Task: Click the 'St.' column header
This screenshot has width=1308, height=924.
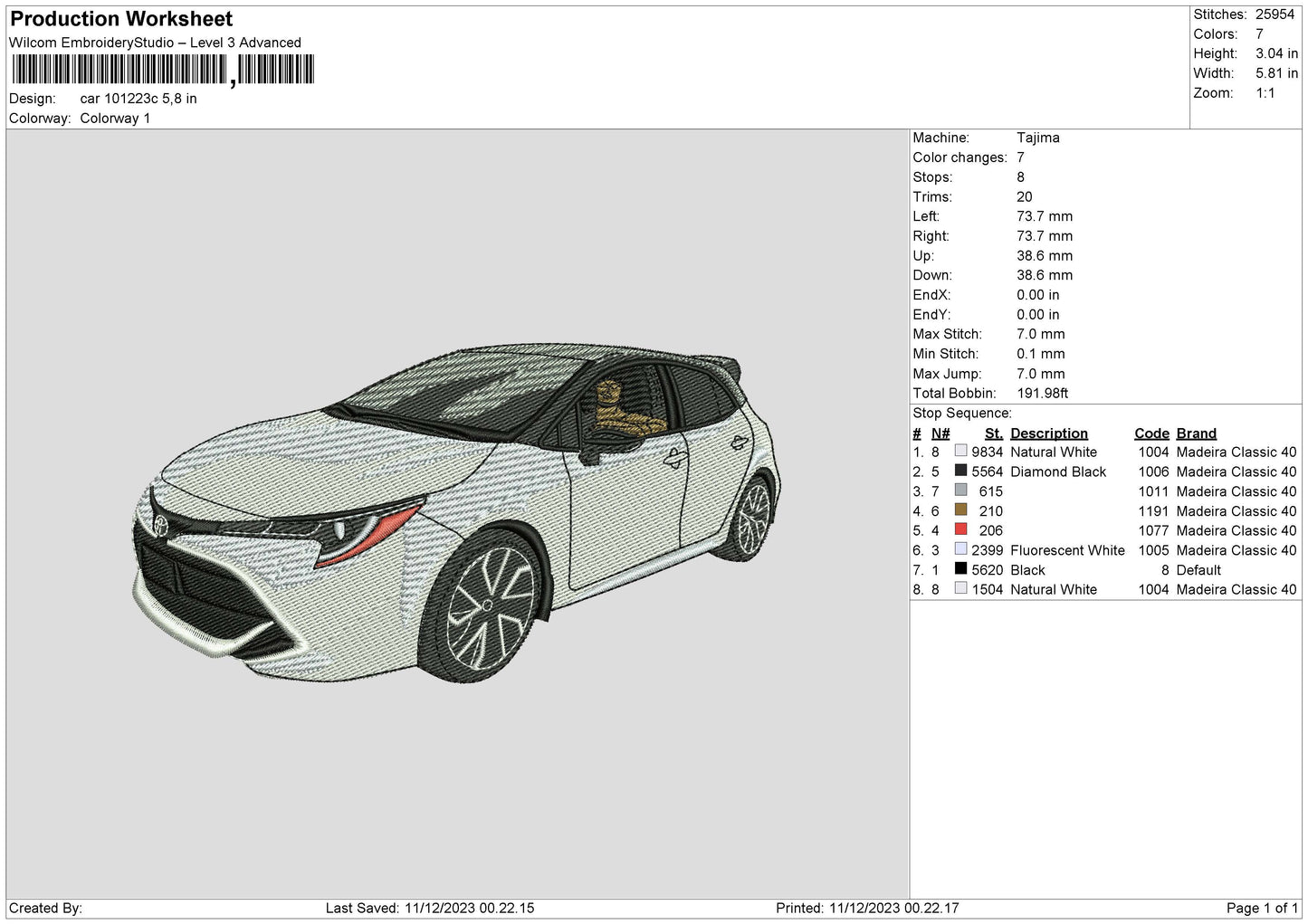Action: pos(993,433)
